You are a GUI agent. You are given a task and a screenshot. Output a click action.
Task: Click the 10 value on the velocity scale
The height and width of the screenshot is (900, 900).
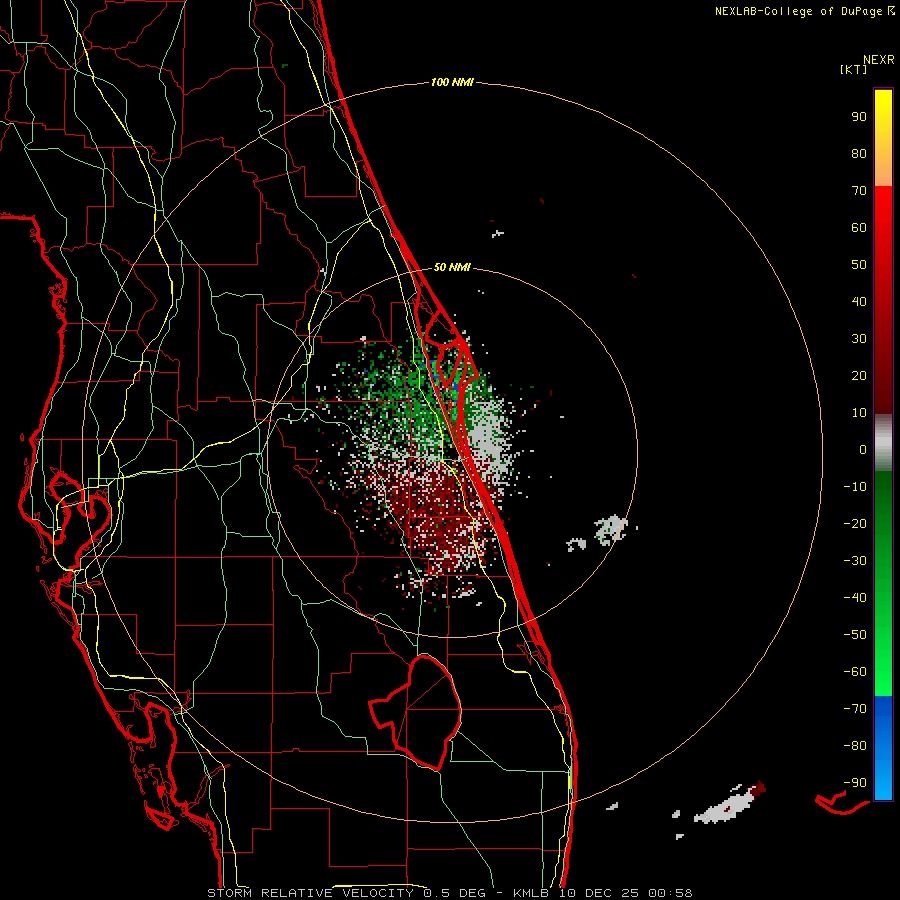tap(859, 413)
